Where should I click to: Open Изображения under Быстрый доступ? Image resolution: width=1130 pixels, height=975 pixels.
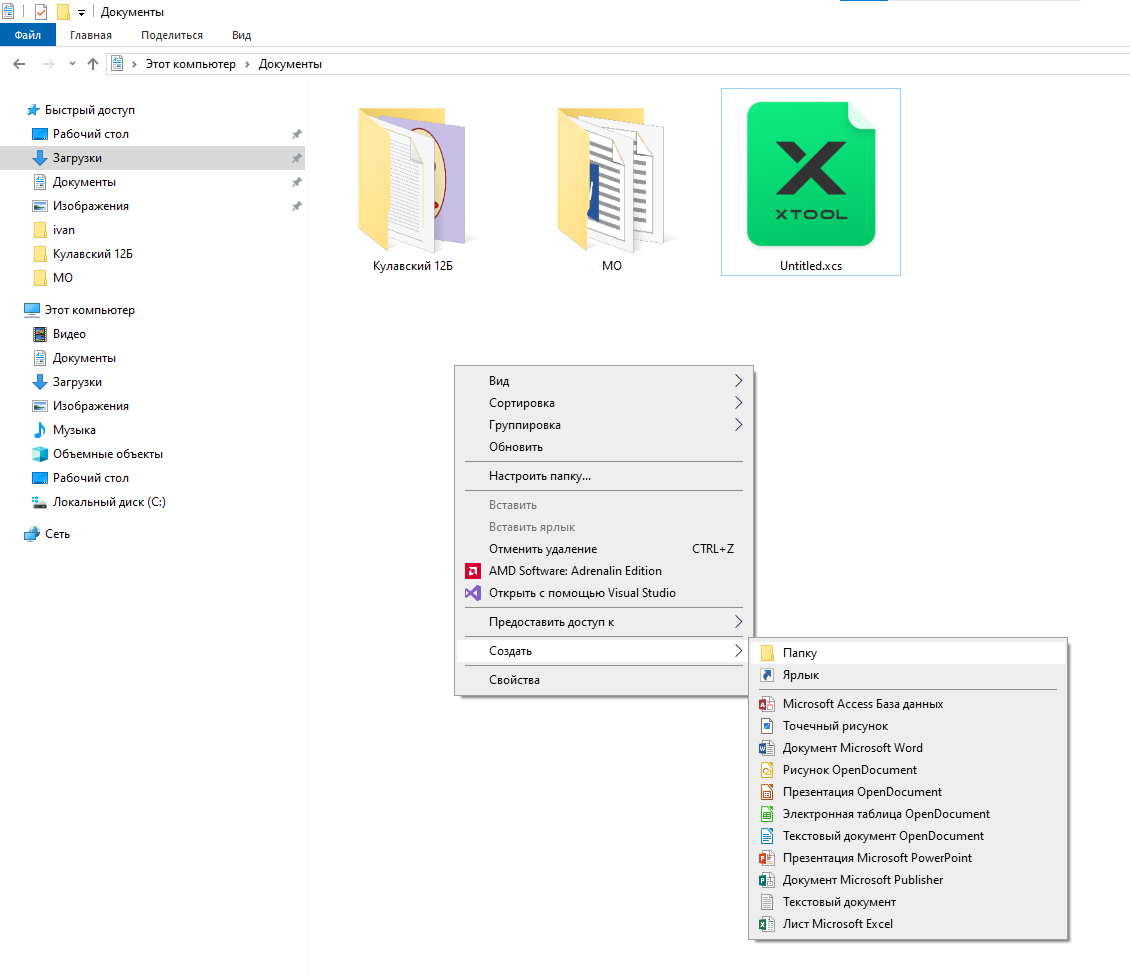(x=90, y=206)
